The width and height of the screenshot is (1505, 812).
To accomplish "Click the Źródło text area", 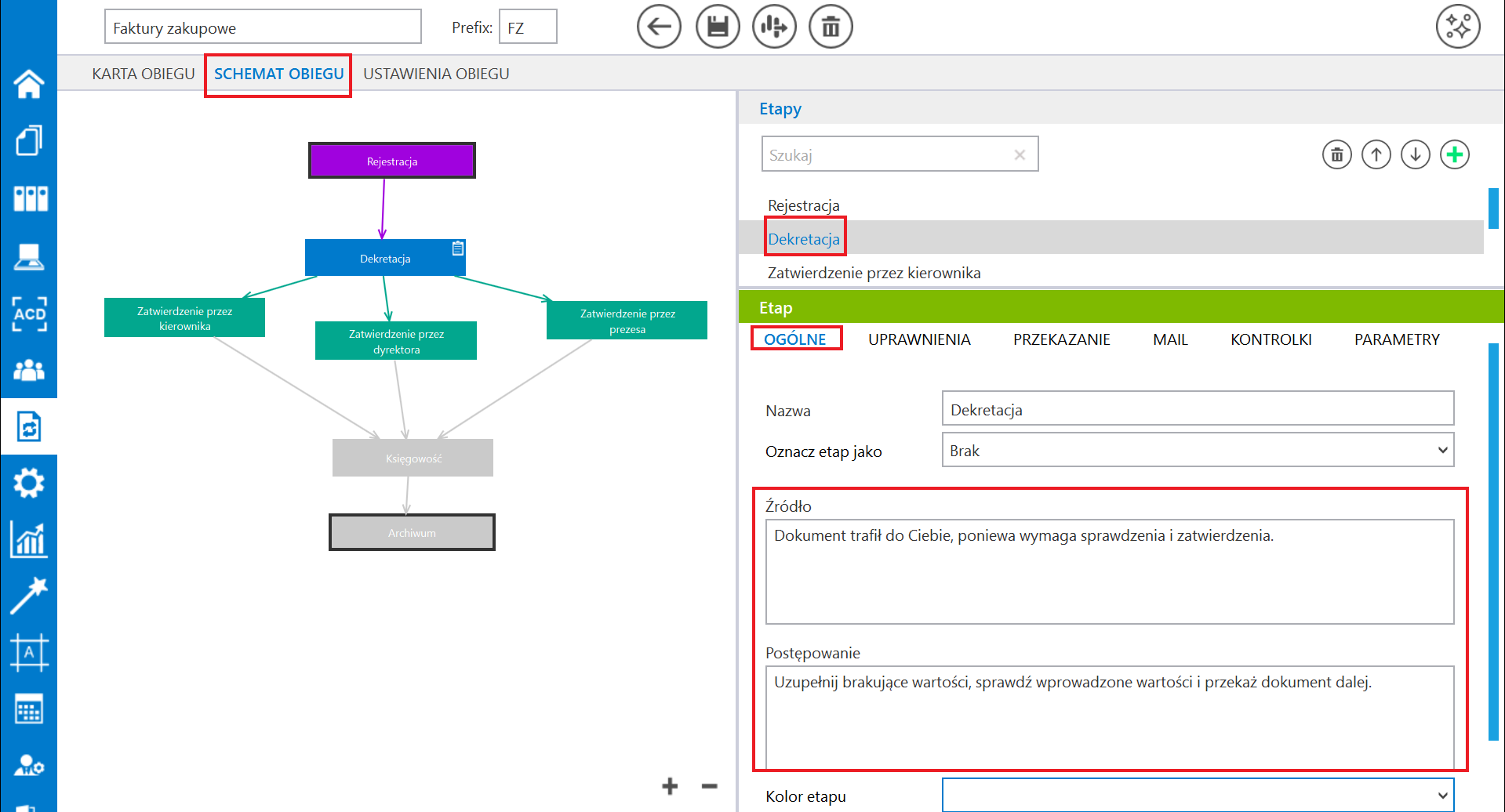I will point(1110,572).
